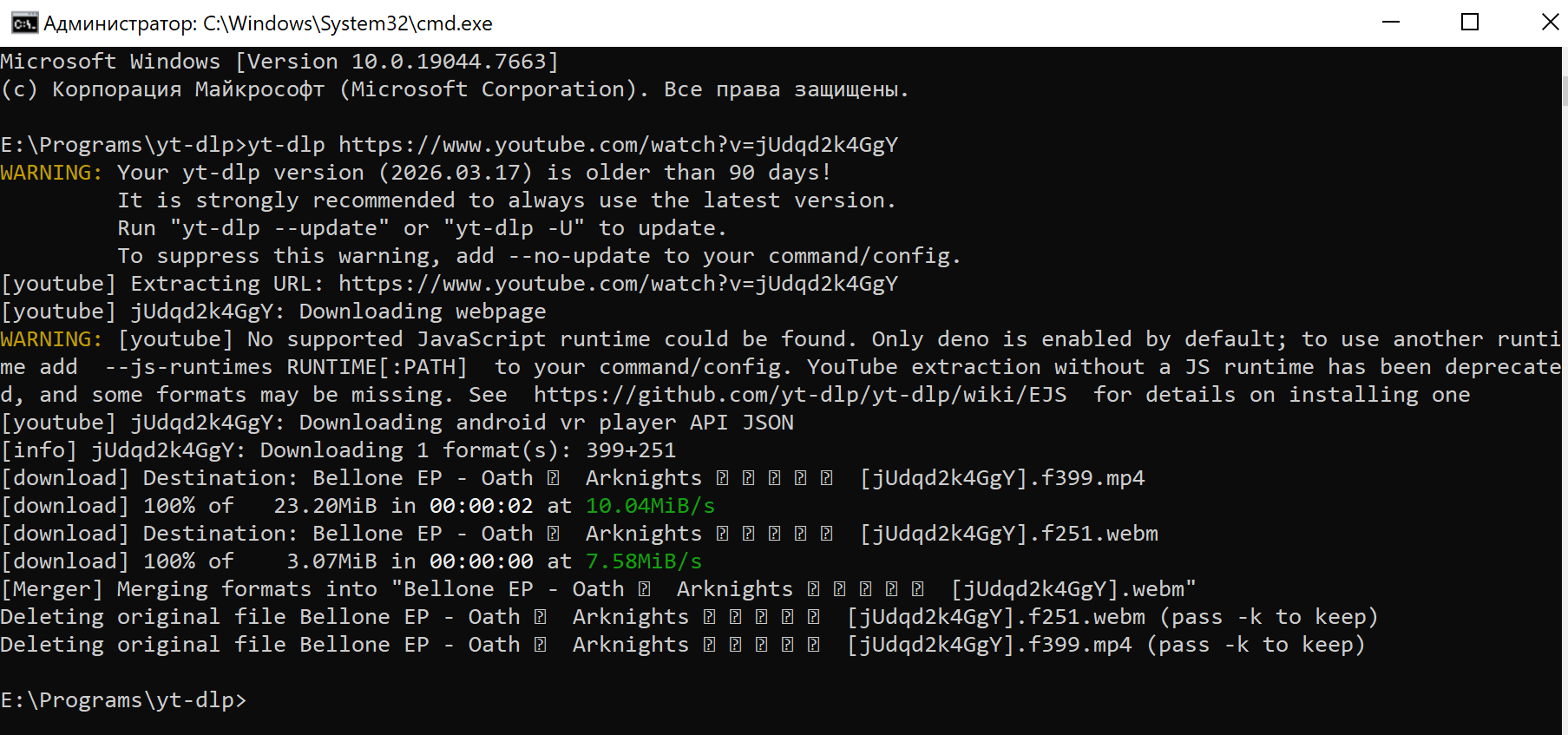Click the final E:\Programs\yt-dlp> prompt
This screenshot has height=735, width=1568.
point(123,700)
